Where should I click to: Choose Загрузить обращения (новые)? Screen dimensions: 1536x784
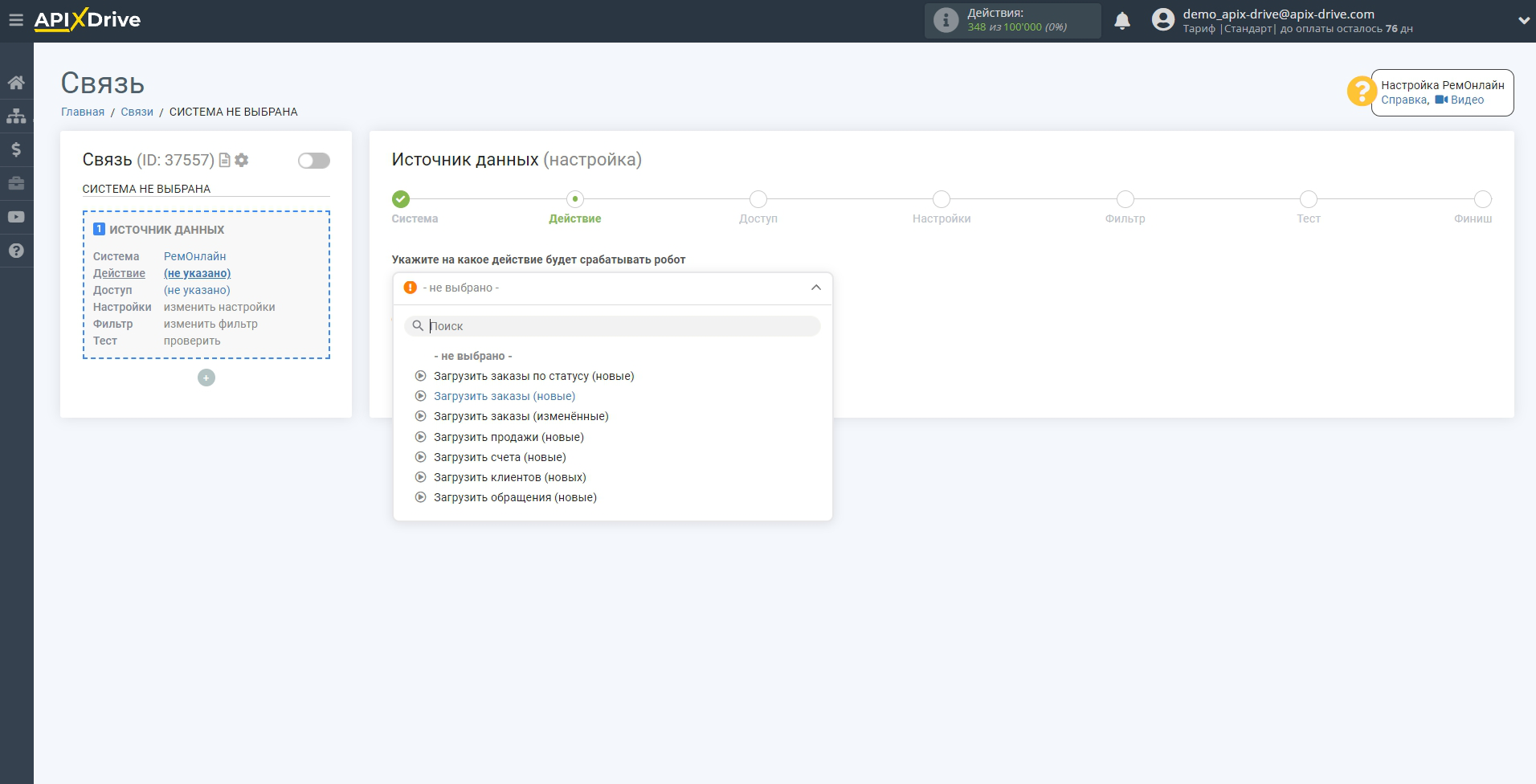[515, 497]
